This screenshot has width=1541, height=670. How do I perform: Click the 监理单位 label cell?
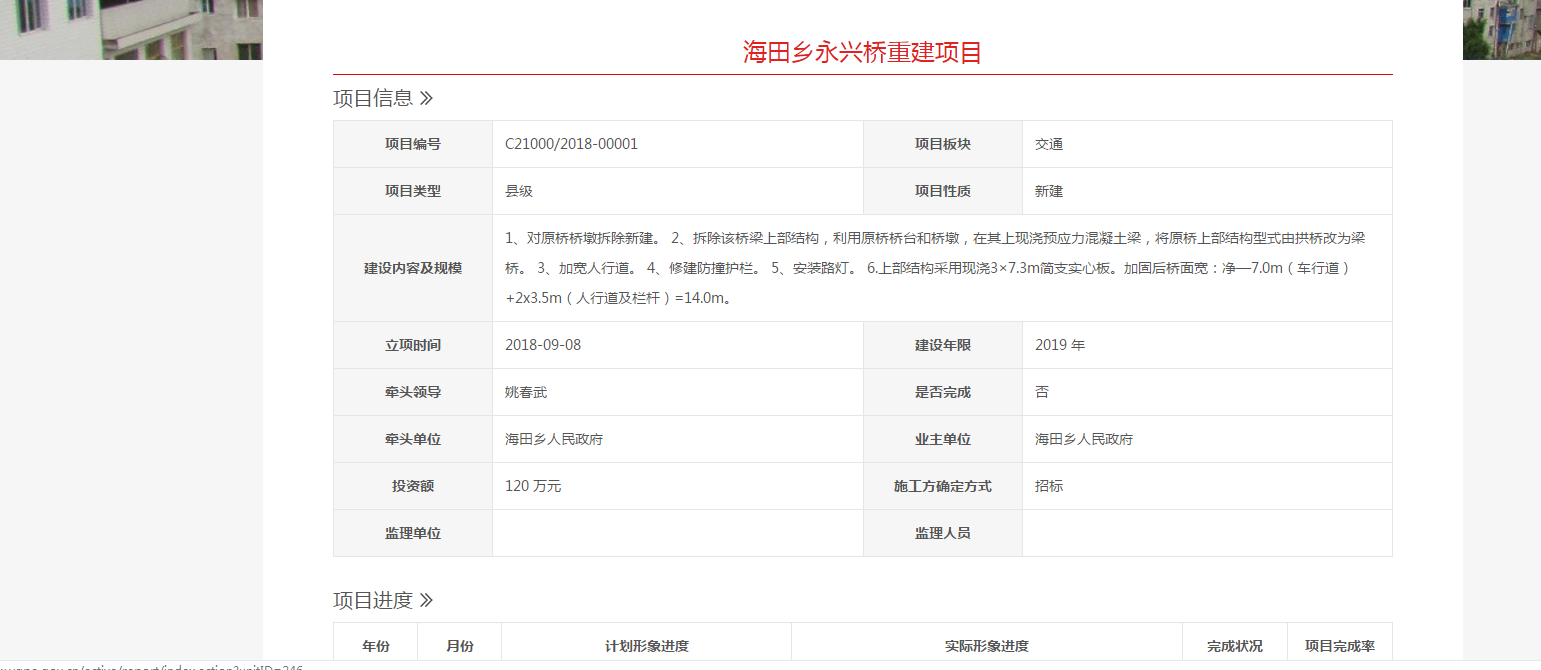413,533
